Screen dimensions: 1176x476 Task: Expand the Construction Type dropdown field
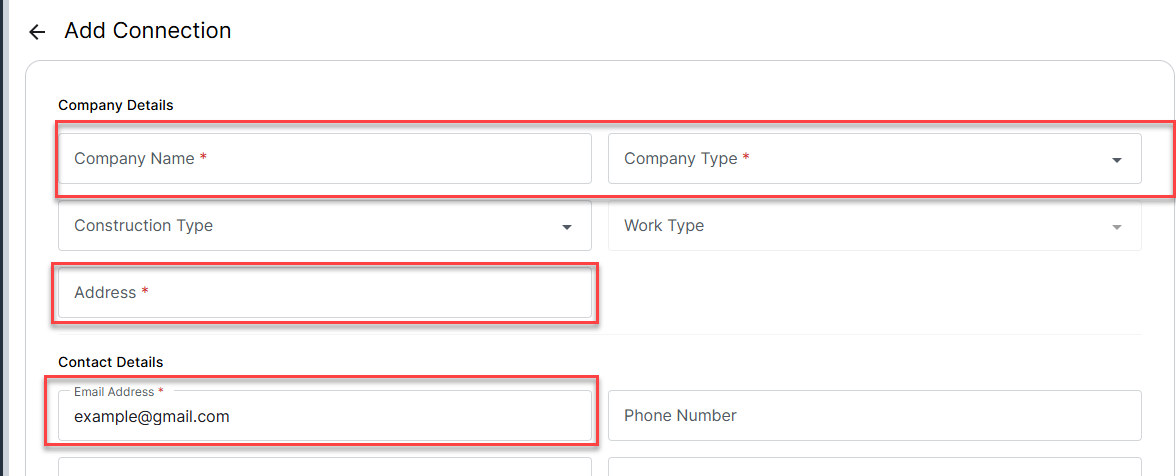pos(310,226)
